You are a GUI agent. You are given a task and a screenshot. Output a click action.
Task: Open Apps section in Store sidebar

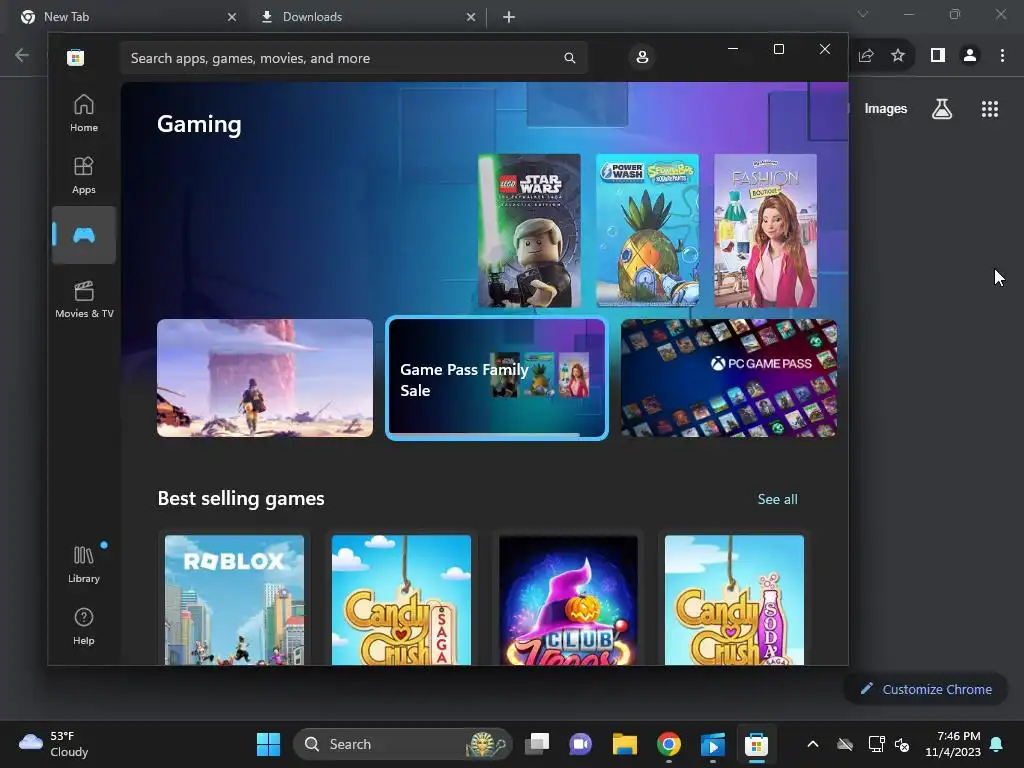click(x=84, y=176)
